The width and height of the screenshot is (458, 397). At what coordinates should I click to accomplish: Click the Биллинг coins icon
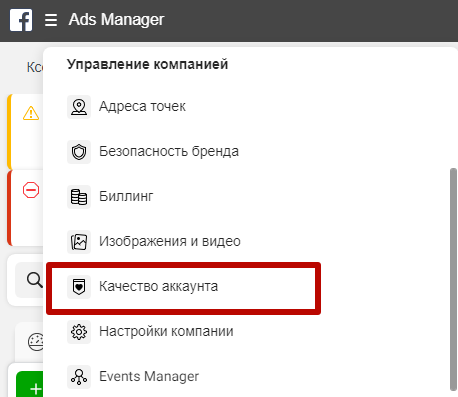(79, 197)
